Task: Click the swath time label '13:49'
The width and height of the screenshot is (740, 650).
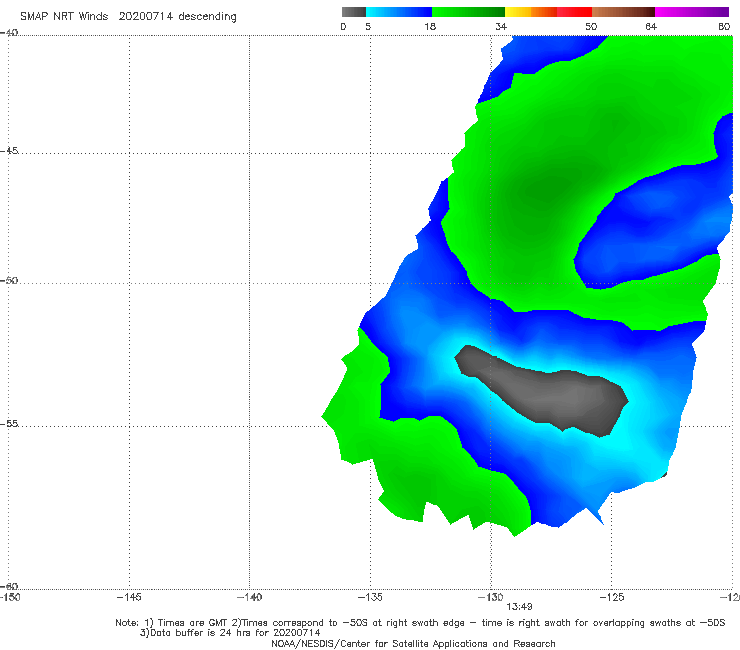Action: [519, 607]
